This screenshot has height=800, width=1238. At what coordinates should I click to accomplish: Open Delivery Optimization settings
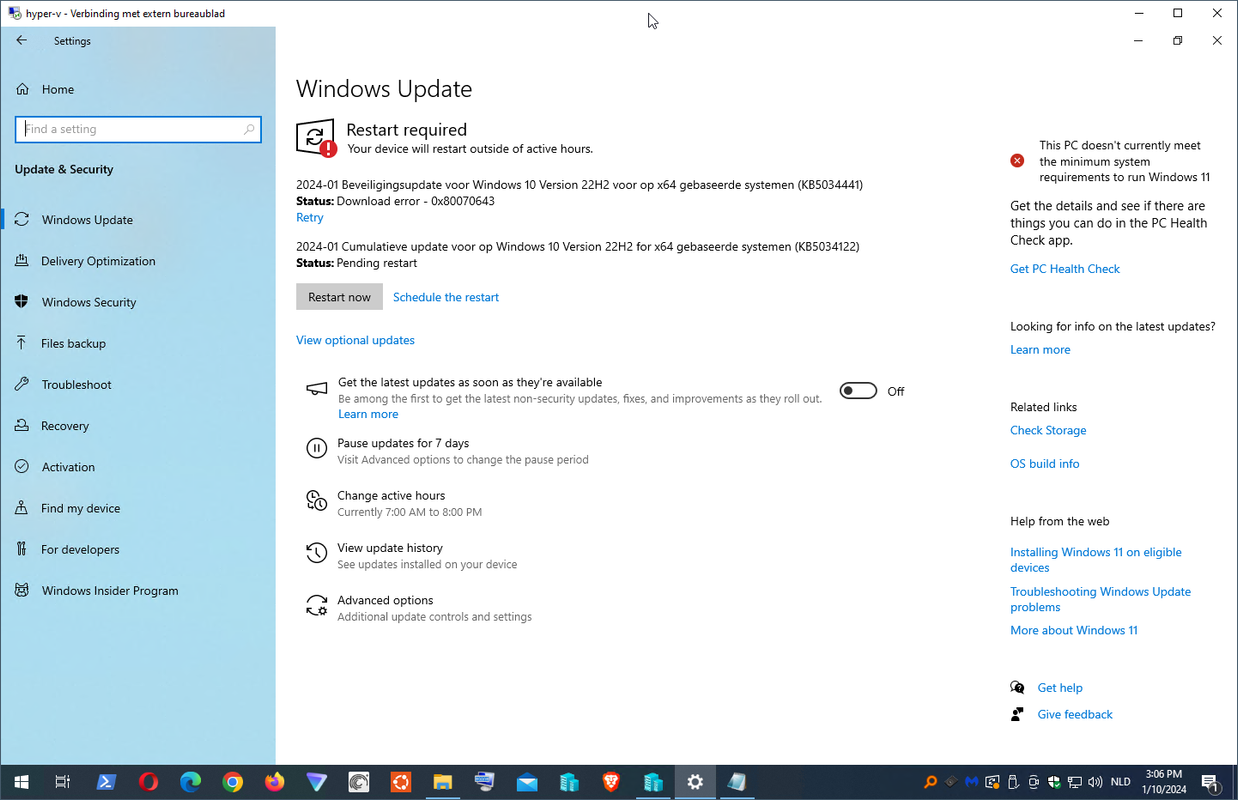click(x=98, y=261)
